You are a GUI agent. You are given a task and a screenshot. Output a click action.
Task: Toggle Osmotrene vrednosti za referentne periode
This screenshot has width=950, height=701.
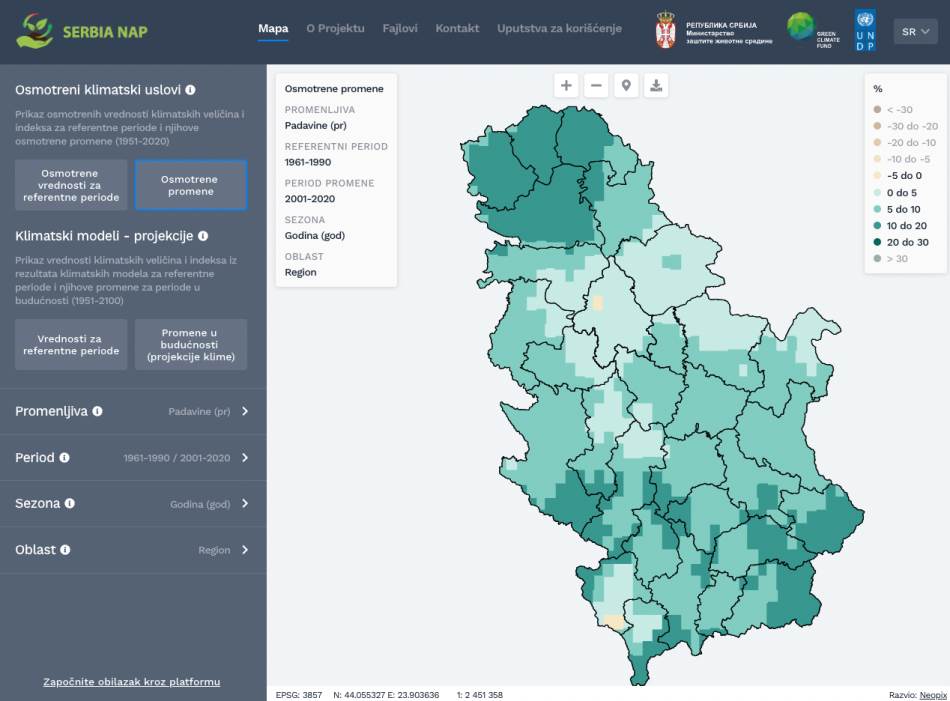(71, 185)
